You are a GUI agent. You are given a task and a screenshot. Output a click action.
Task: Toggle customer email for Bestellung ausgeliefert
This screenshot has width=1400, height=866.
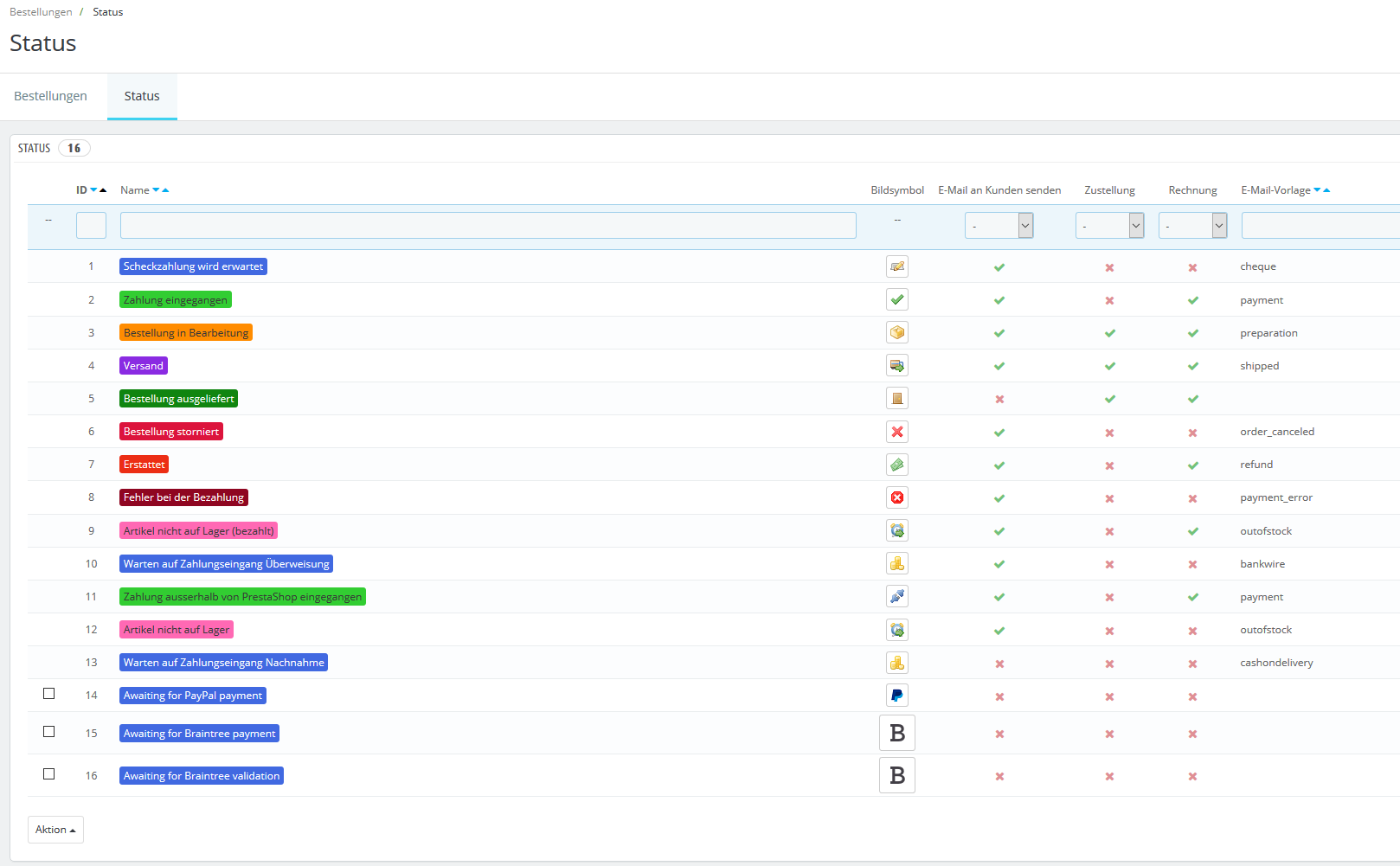999,400
